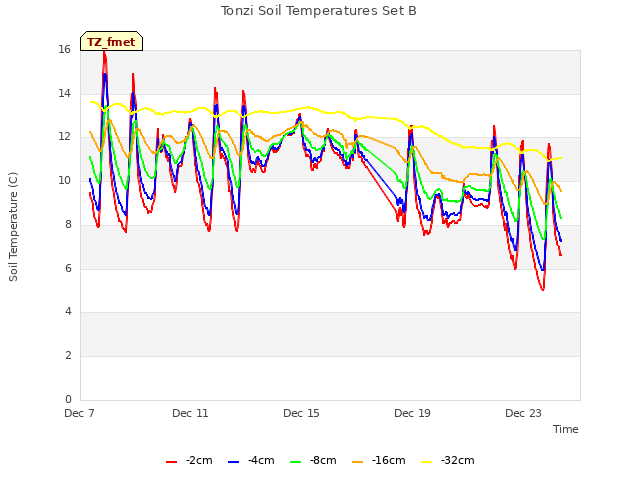Image resolution: width=640 pixels, height=480 pixels.
Task: Click the y-axis value 0
Action: point(68,399)
